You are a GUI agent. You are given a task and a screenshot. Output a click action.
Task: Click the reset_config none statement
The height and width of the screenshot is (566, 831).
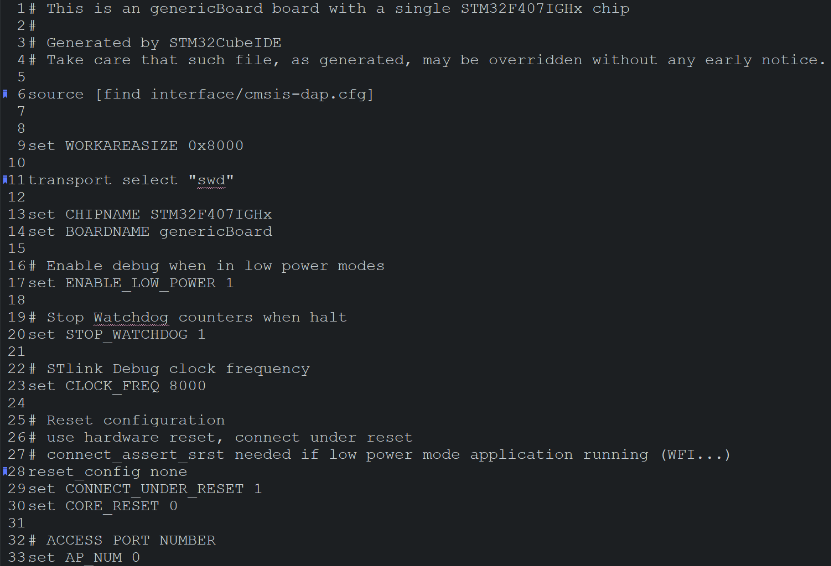tap(108, 471)
